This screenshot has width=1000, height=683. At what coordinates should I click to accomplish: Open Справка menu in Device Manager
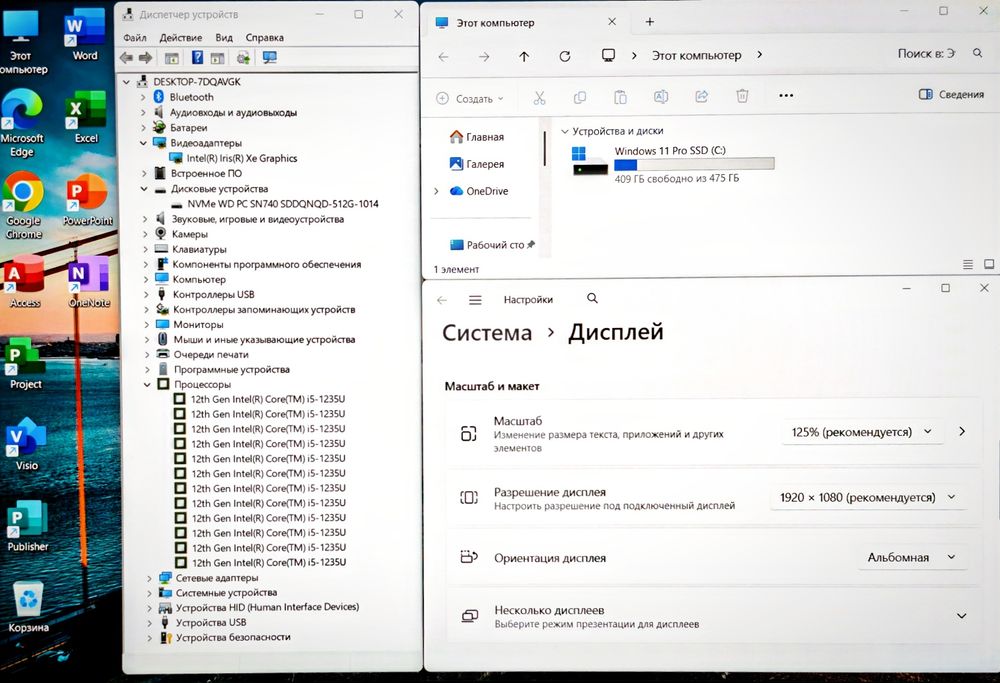coord(265,38)
